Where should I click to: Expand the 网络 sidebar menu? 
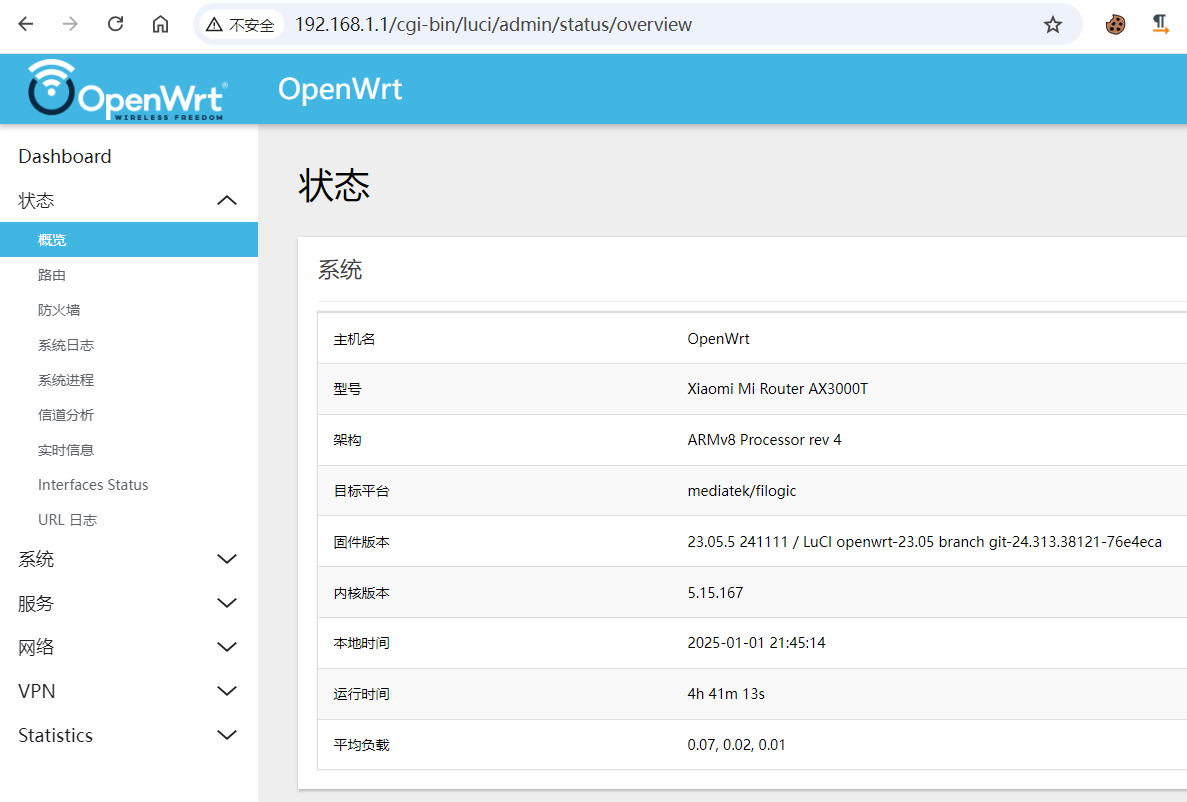coord(129,648)
